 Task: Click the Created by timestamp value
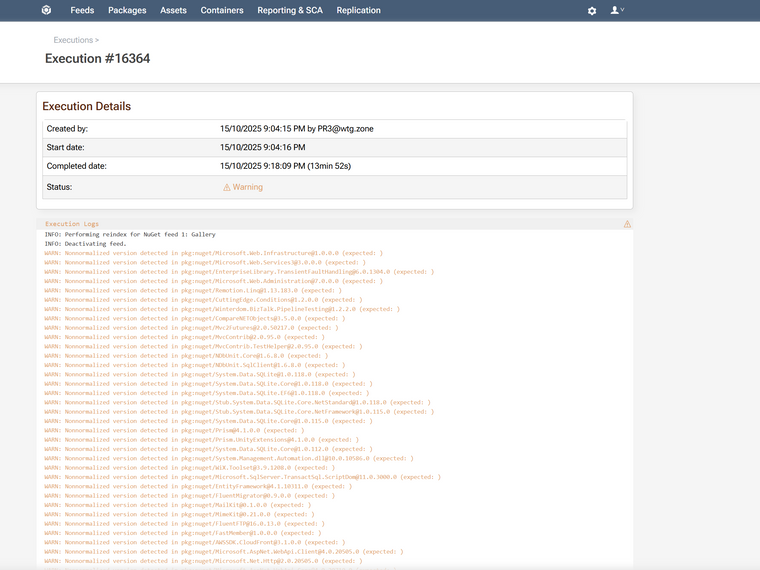point(296,129)
